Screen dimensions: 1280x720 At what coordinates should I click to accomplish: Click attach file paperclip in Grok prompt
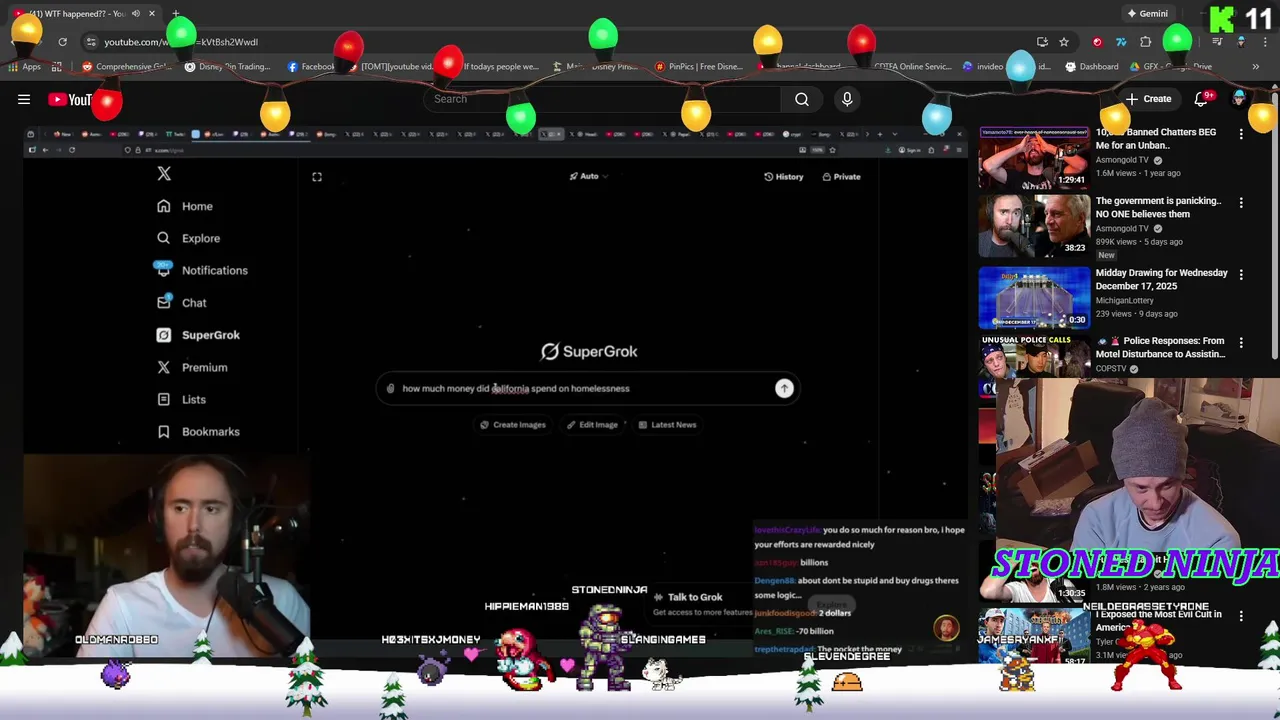[x=391, y=388]
